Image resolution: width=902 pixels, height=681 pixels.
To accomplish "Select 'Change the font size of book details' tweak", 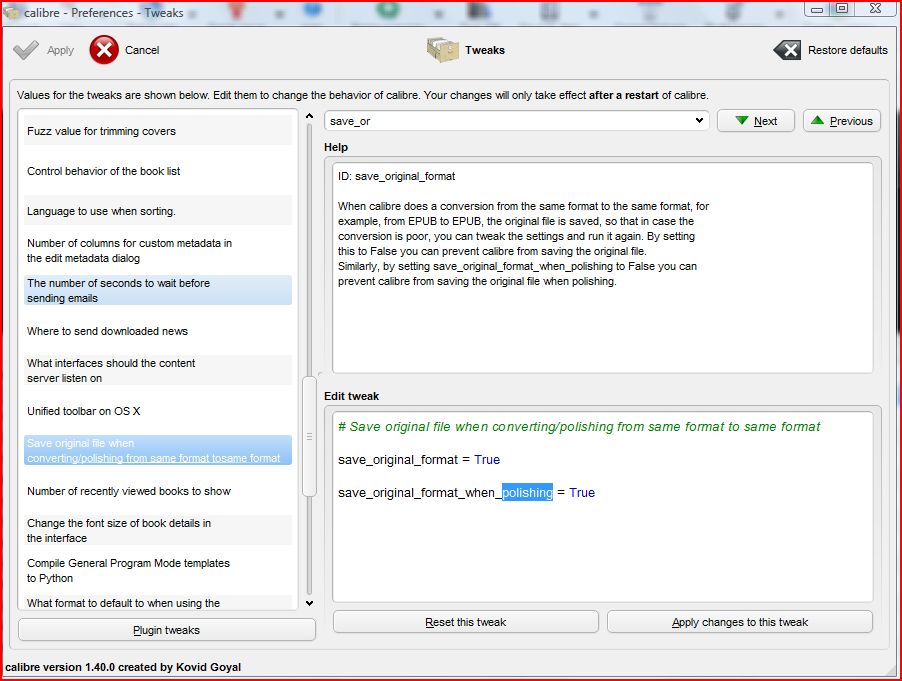I will pos(158,530).
